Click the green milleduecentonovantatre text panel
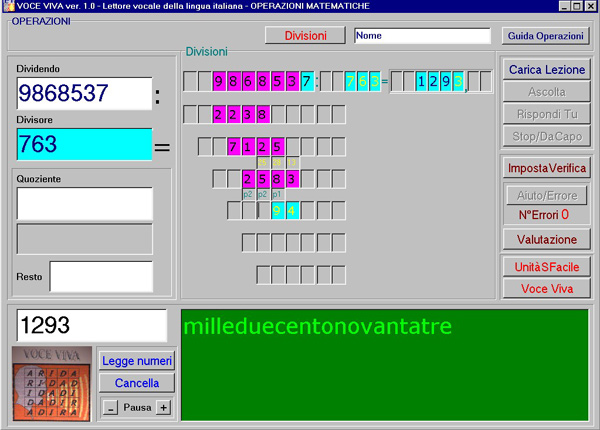 (384, 365)
